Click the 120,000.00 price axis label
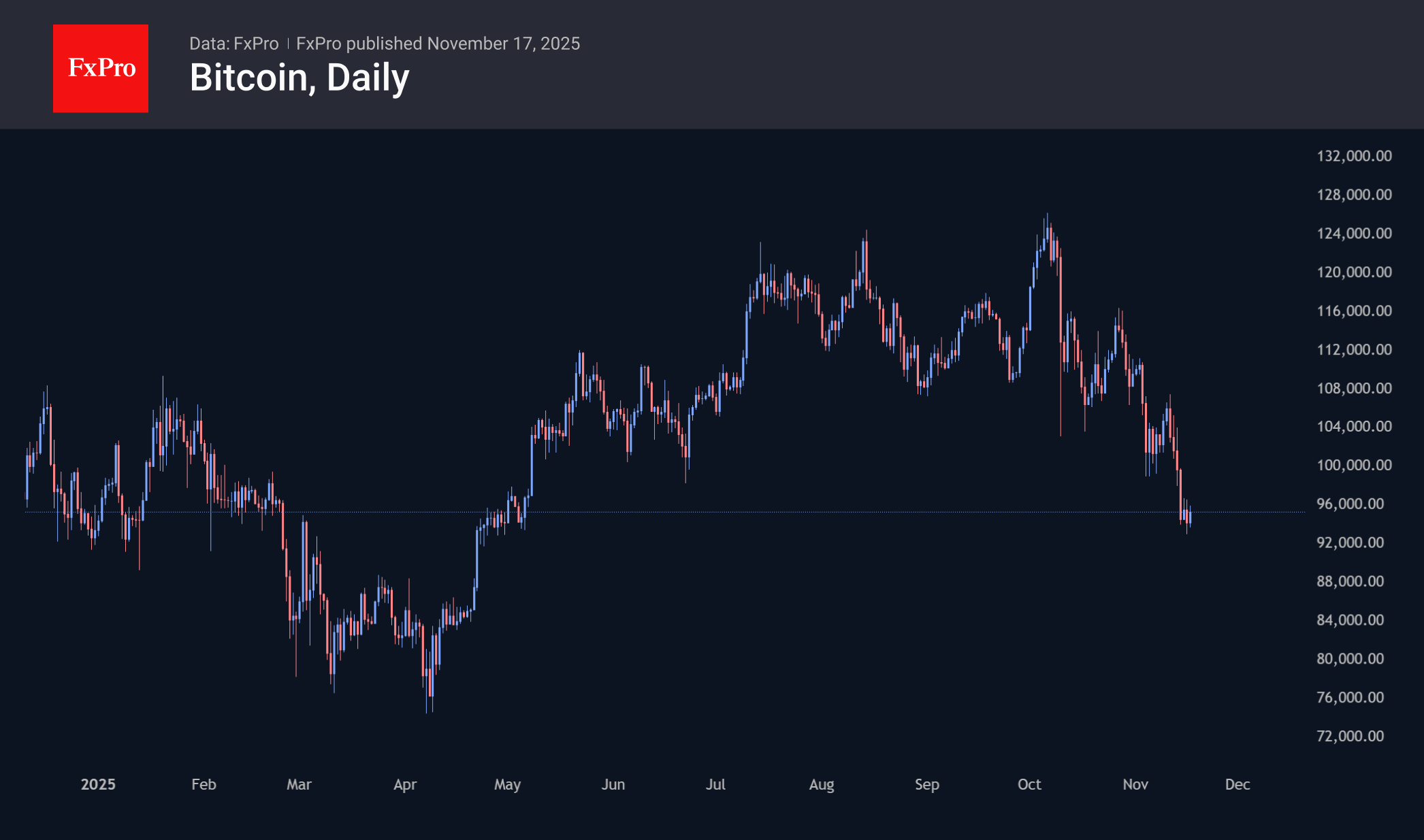The width and height of the screenshot is (1424, 840). pos(1354,272)
